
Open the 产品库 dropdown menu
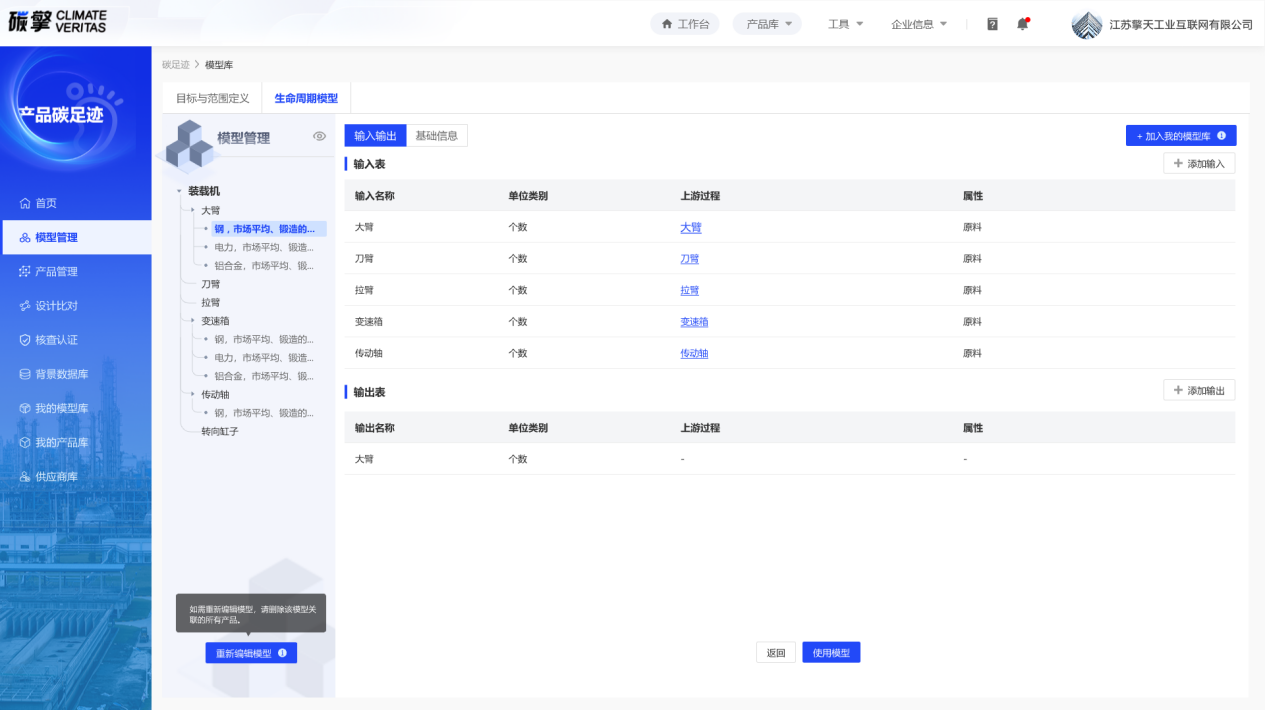point(767,24)
